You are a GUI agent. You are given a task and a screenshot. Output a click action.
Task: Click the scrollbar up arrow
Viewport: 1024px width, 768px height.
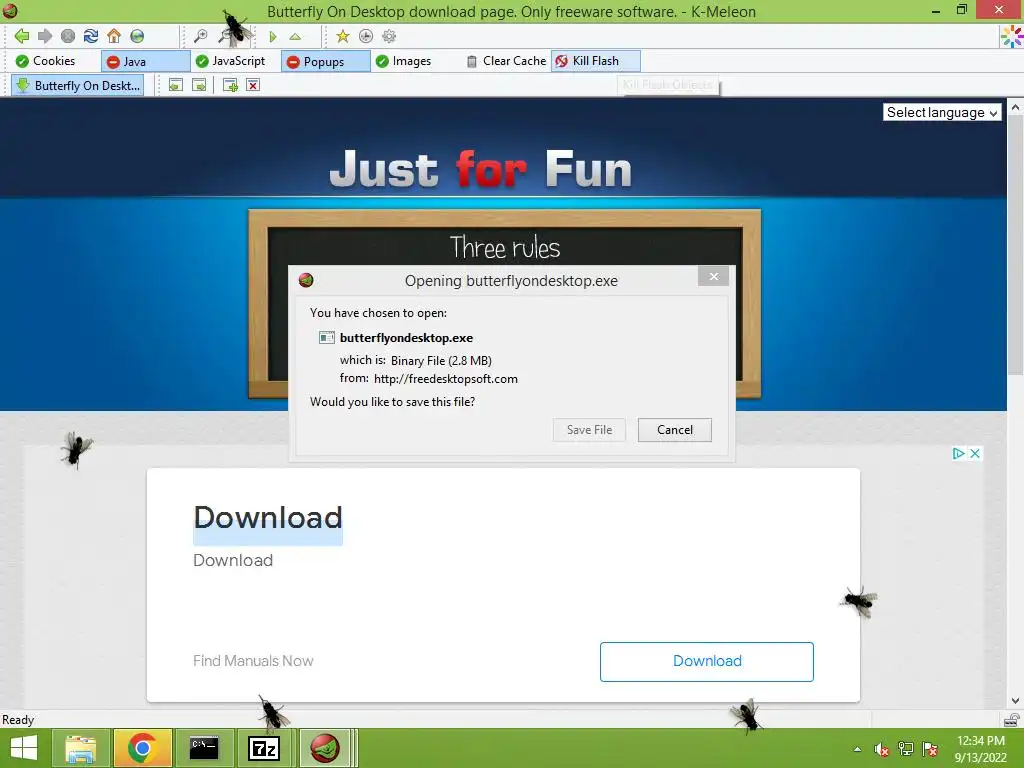1016,106
